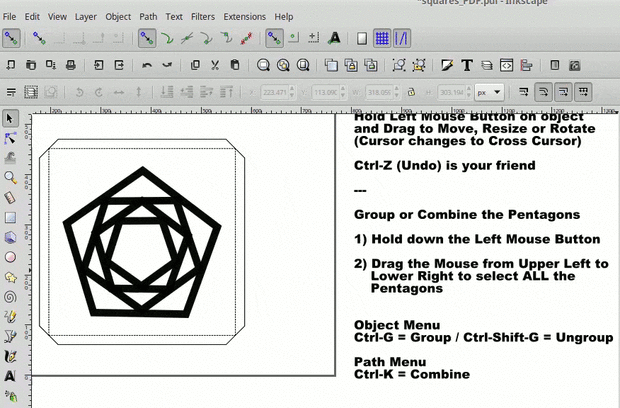Image resolution: width=620 pixels, height=408 pixels.
Task: Zoom to fit page icon
Action: [303, 65]
